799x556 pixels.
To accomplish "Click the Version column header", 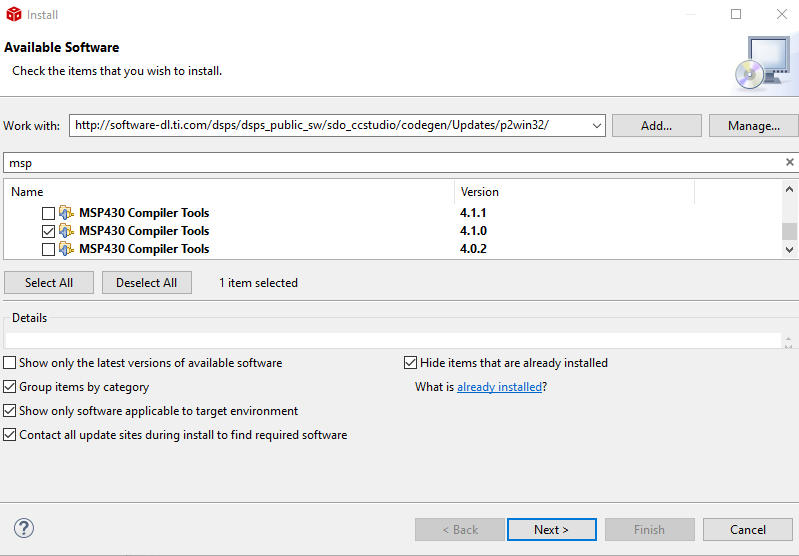I will pos(574,192).
